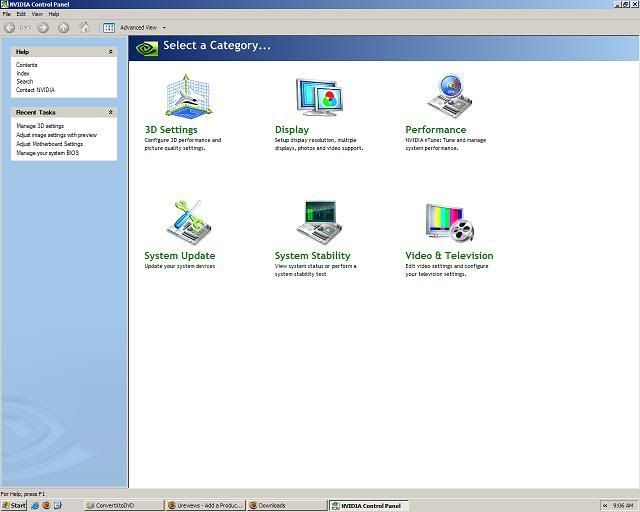Open the System Stability monitor icon

319,223
